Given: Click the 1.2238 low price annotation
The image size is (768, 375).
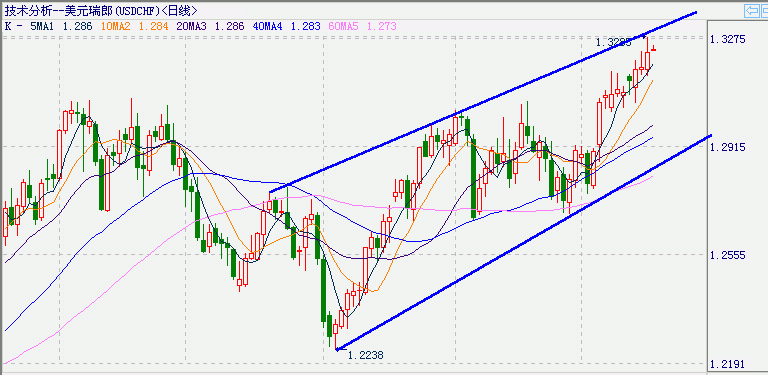Looking at the screenshot, I should pos(365,355).
